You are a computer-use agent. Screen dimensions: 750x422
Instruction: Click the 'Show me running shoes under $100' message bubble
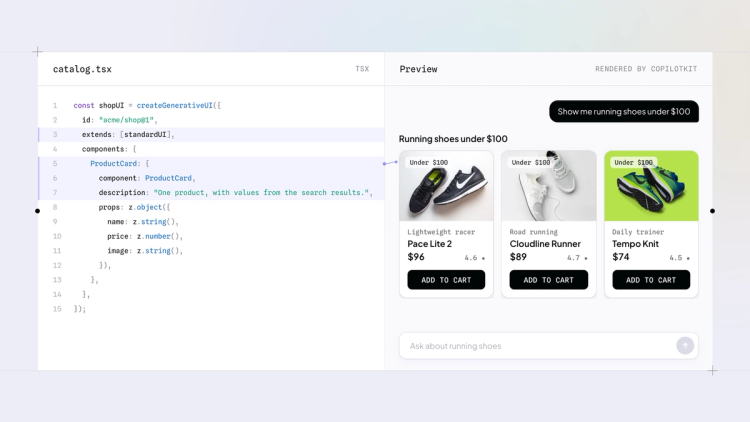624,111
